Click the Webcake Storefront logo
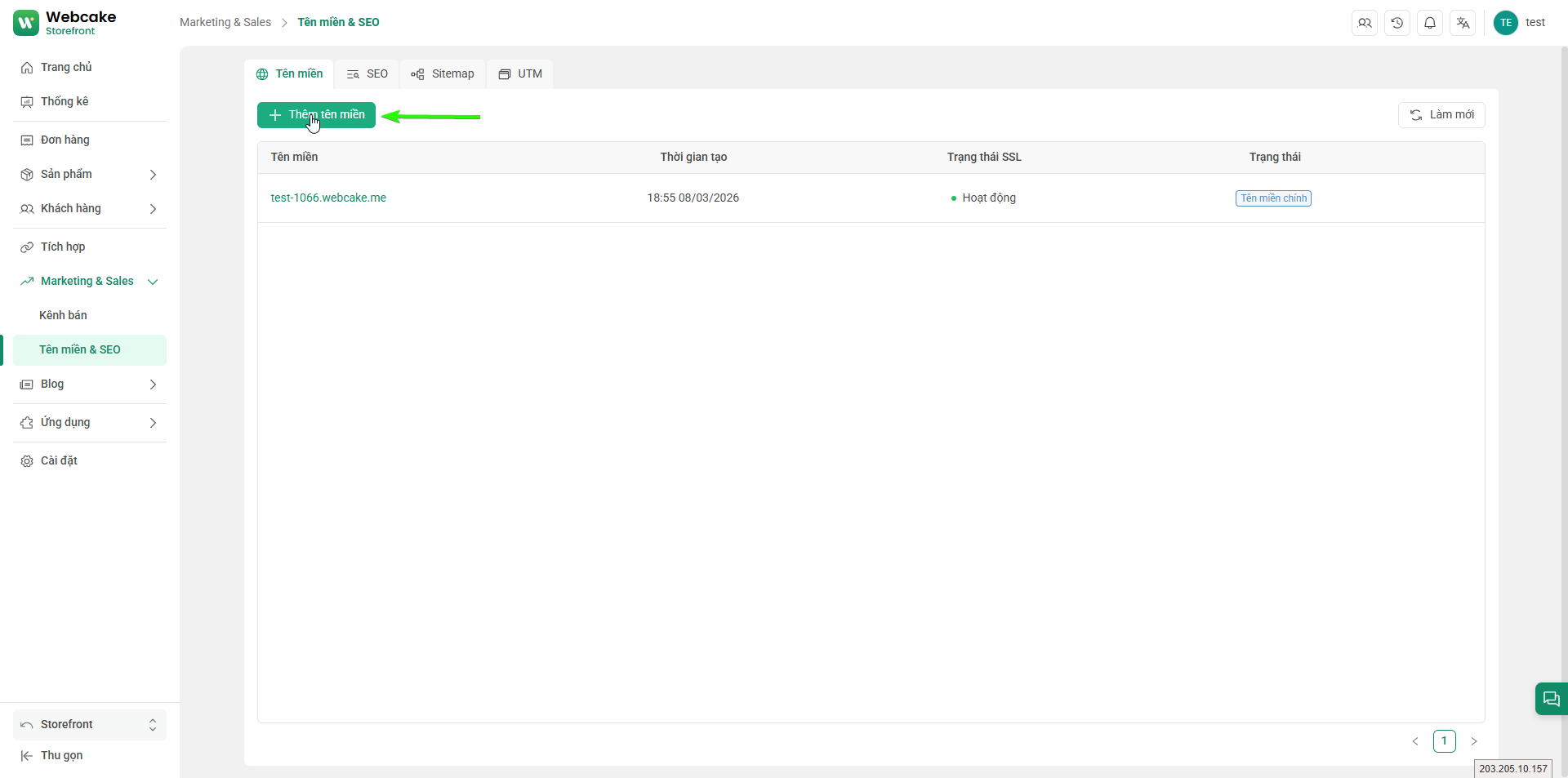Screen dimensions: 1568x778 click(x=65, y=23)
